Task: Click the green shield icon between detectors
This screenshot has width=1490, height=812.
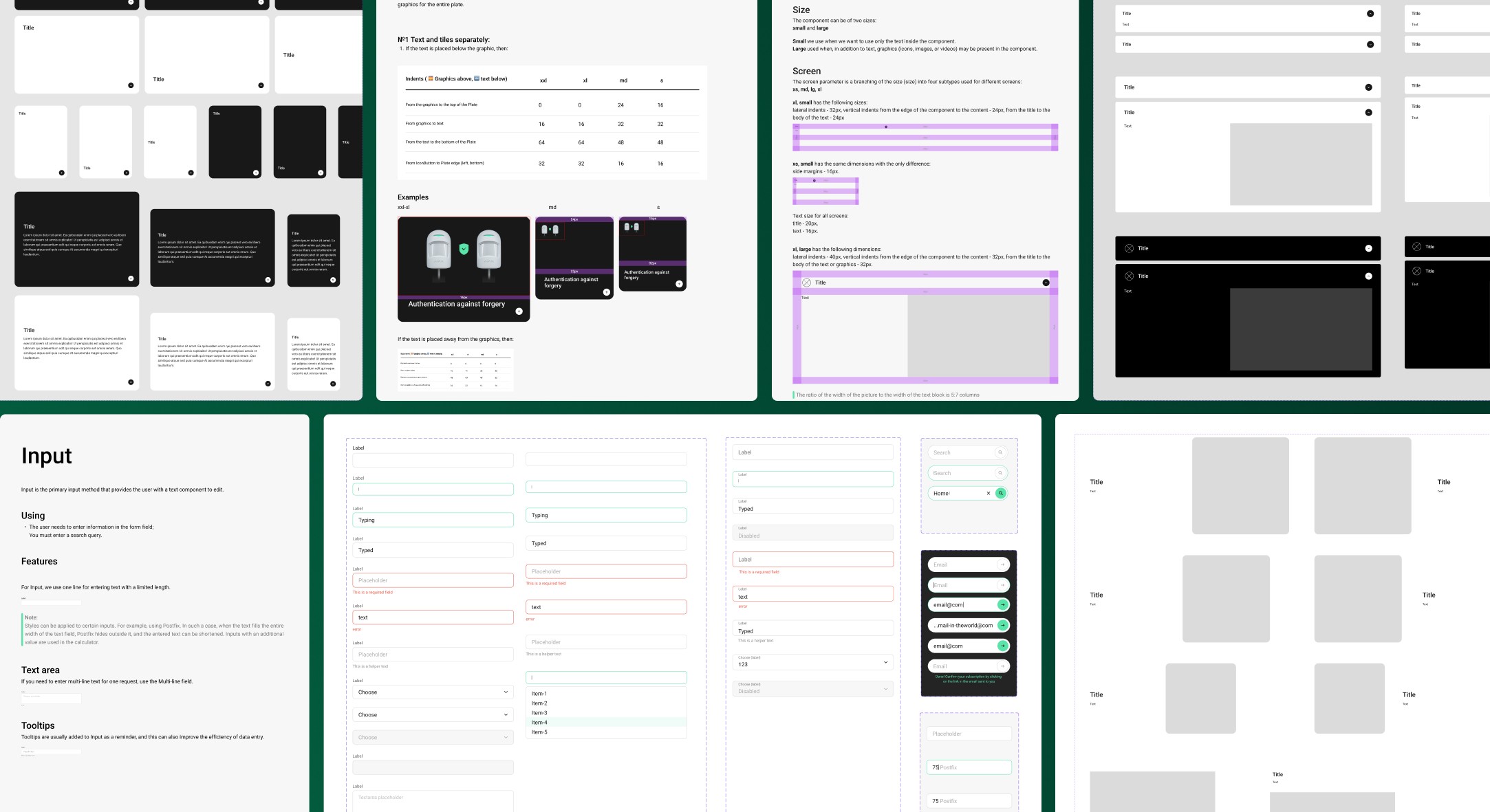Action: point(464,249)
